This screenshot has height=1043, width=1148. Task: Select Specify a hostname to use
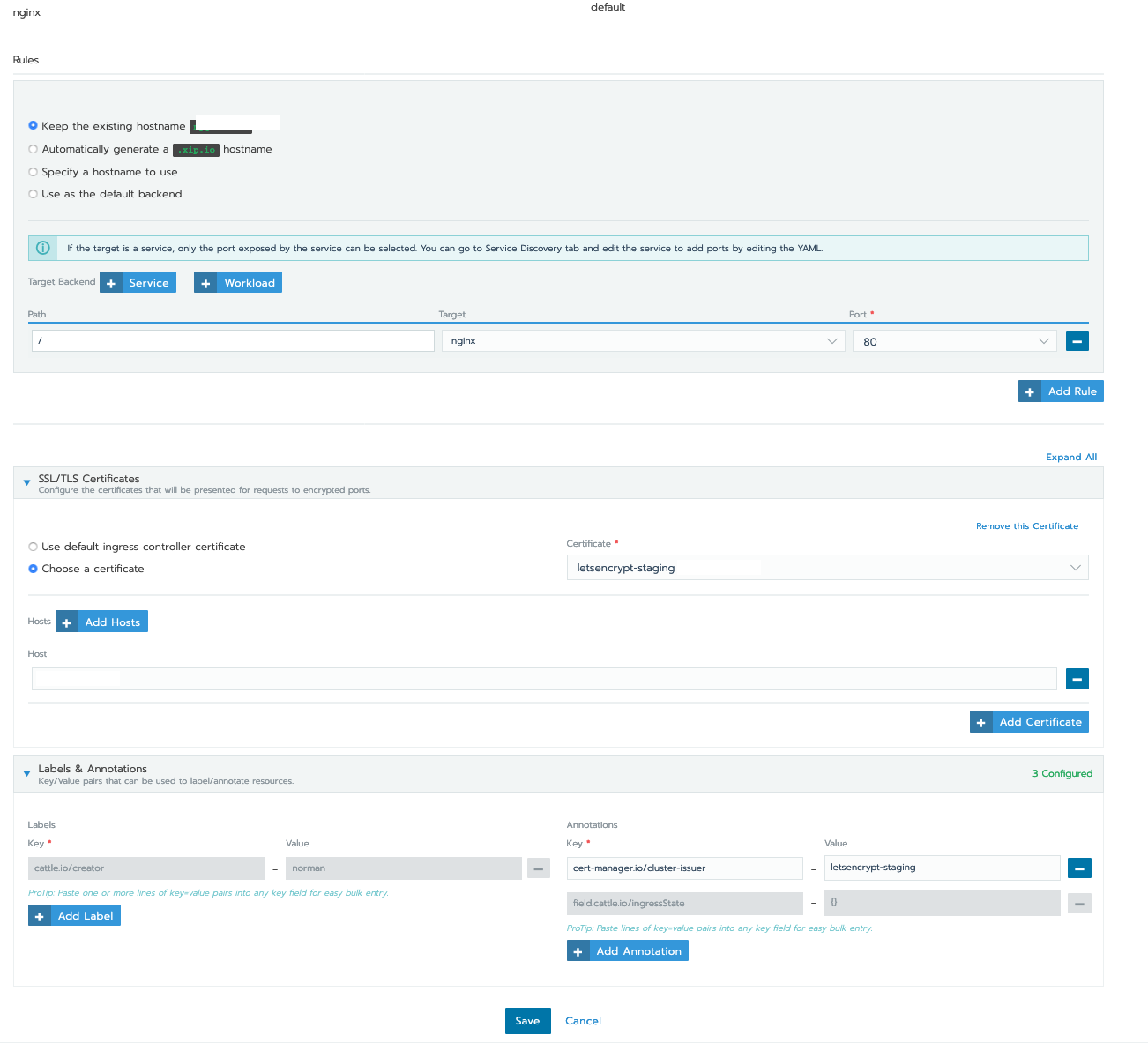click(x=33, y=172)
